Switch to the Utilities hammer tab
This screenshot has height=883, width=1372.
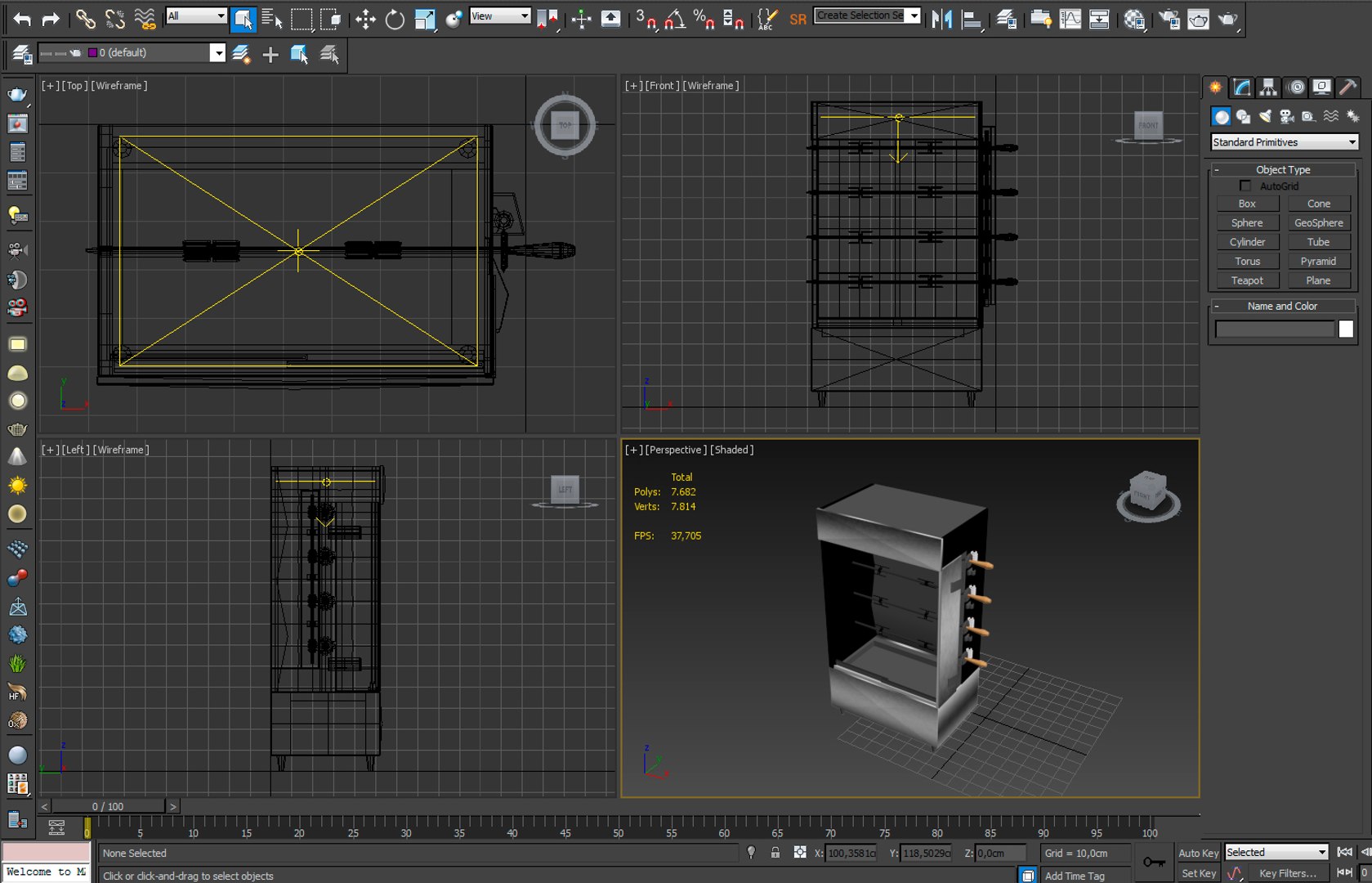1348,87
